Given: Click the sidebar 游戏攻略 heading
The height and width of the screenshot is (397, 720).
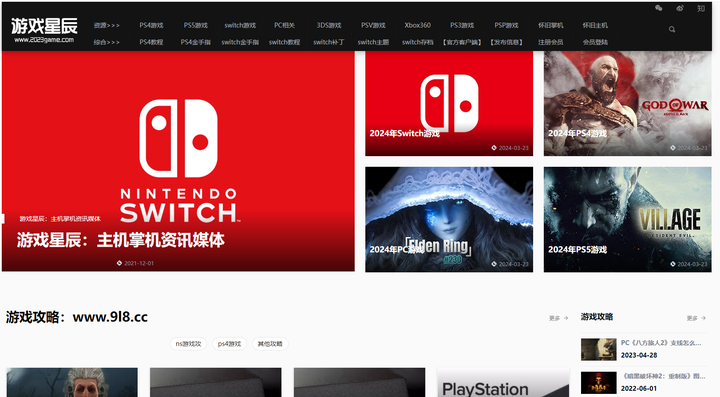Looking at the screenshot, I should coord(596,317).
